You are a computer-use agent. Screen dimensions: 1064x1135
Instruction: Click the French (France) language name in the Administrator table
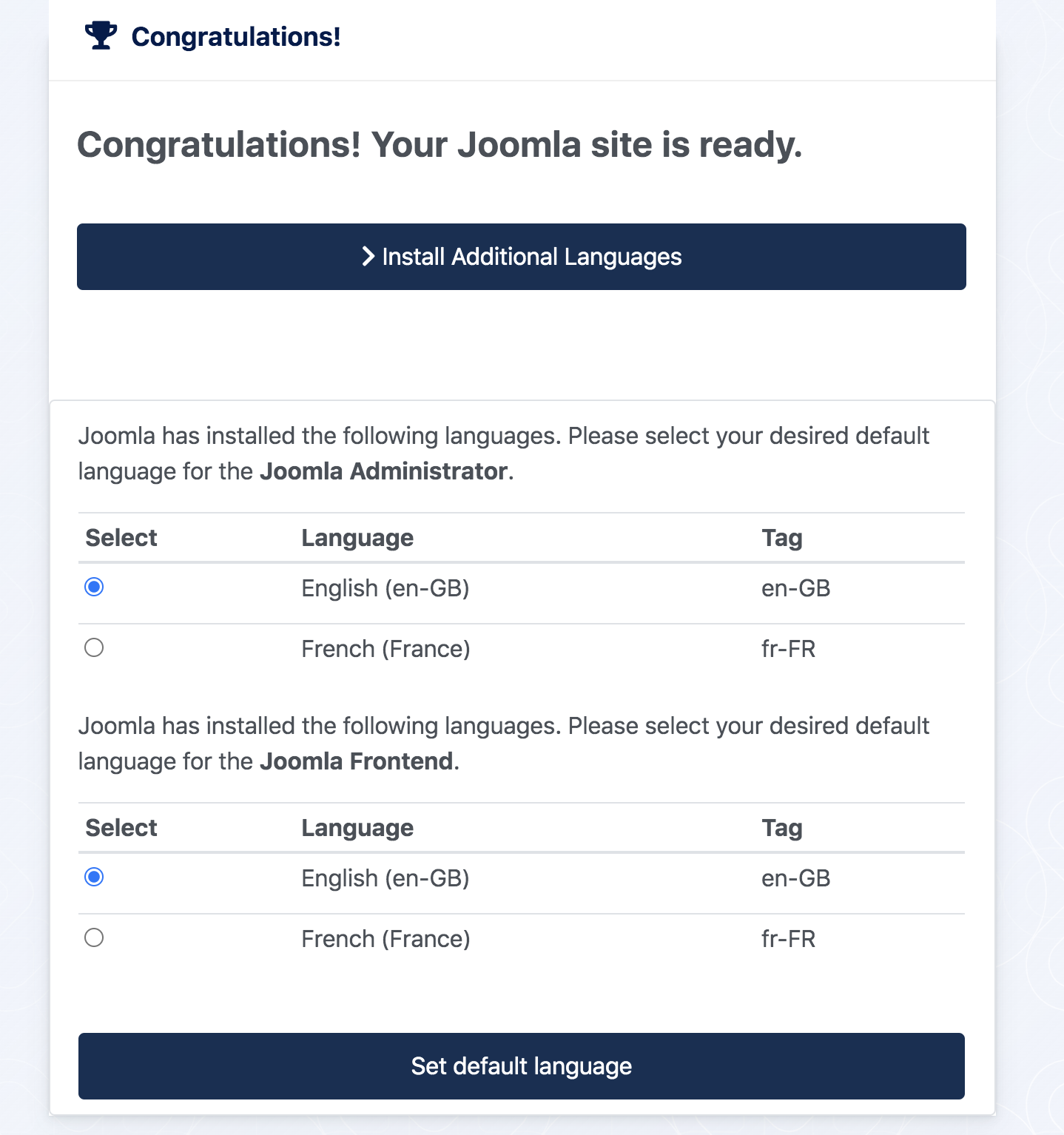(x=385, y=649)
